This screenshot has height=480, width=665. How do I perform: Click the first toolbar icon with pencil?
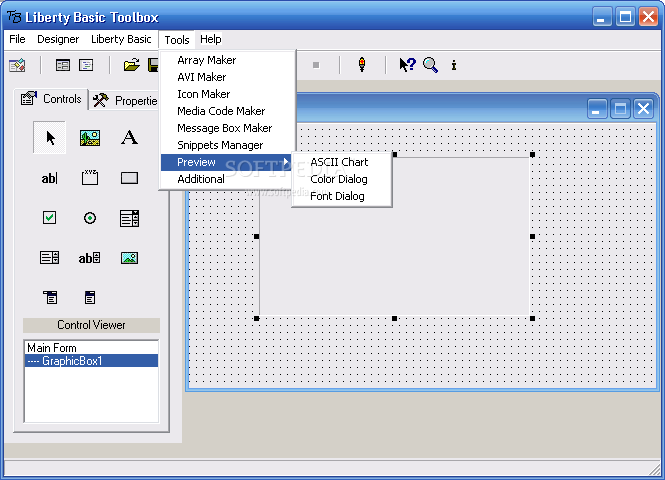pos(17,65)
